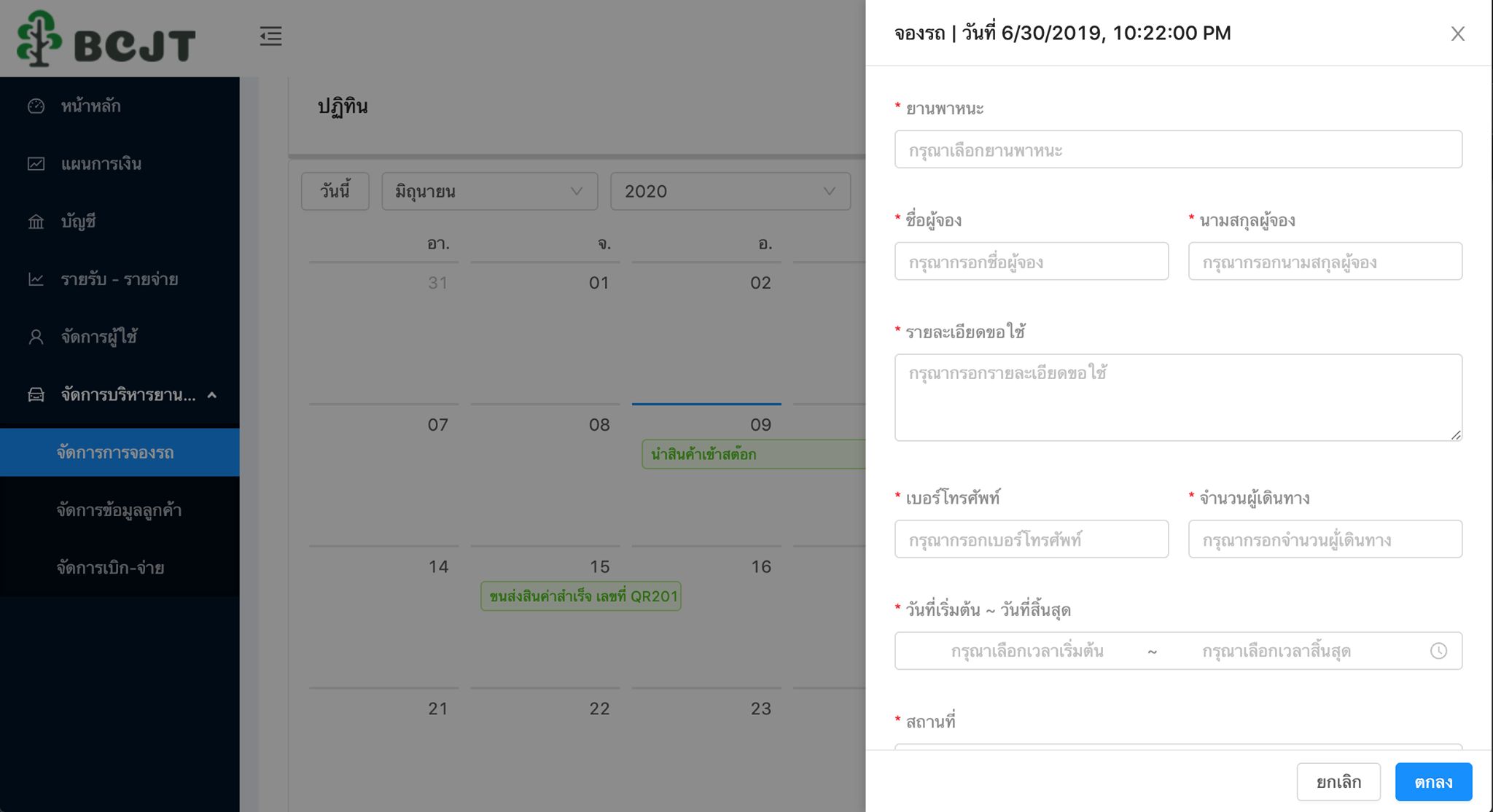Close the จองรถ drawer with X icon
The height and width of the screenshot is (812, 1493).
tap(1457, 34)
